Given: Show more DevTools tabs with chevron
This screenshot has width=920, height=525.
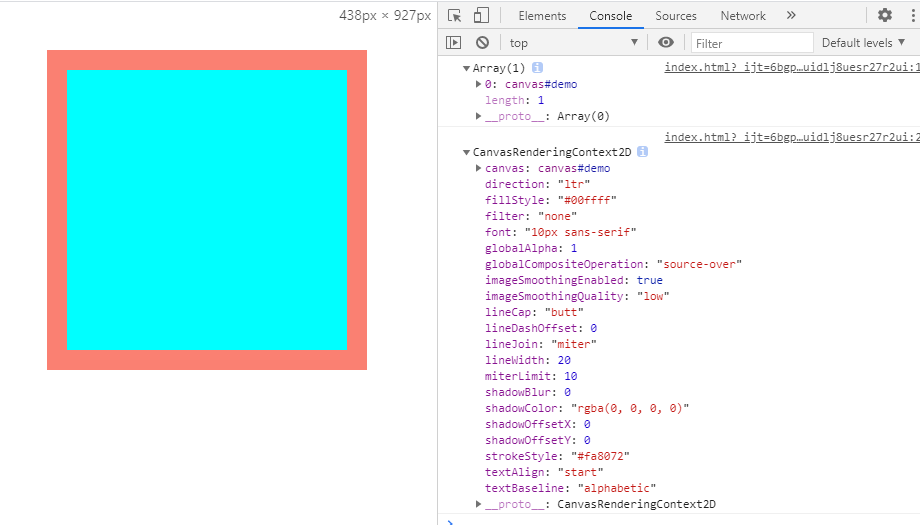Looking at the screenshot, I should [791, 15].
